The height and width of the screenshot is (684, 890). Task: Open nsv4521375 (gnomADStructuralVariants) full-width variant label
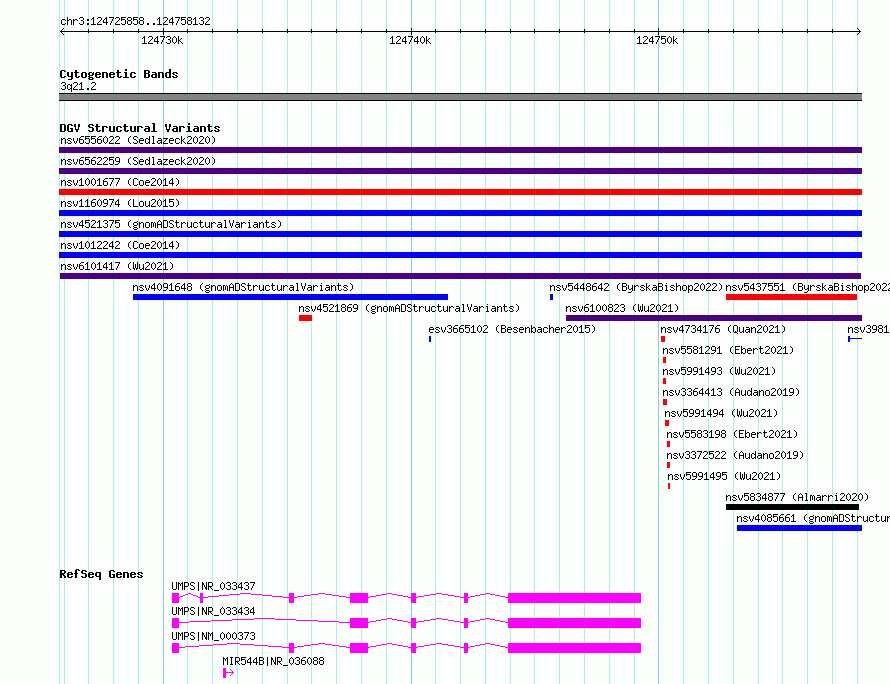pos(171,224)
